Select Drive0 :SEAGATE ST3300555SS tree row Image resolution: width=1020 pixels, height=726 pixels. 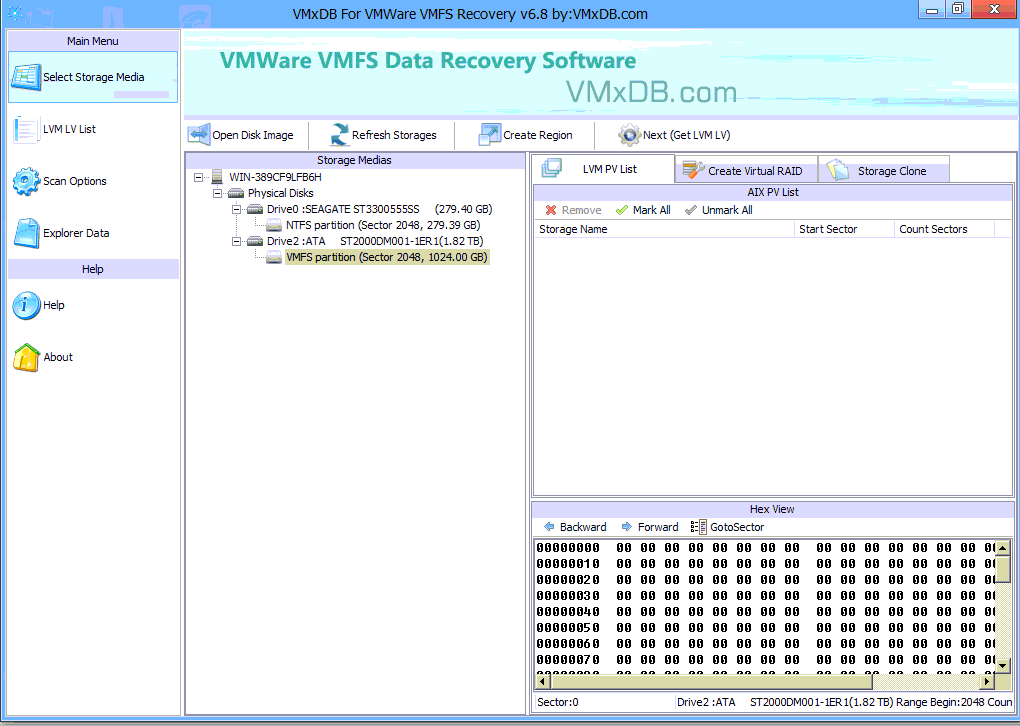pos(379,209)
